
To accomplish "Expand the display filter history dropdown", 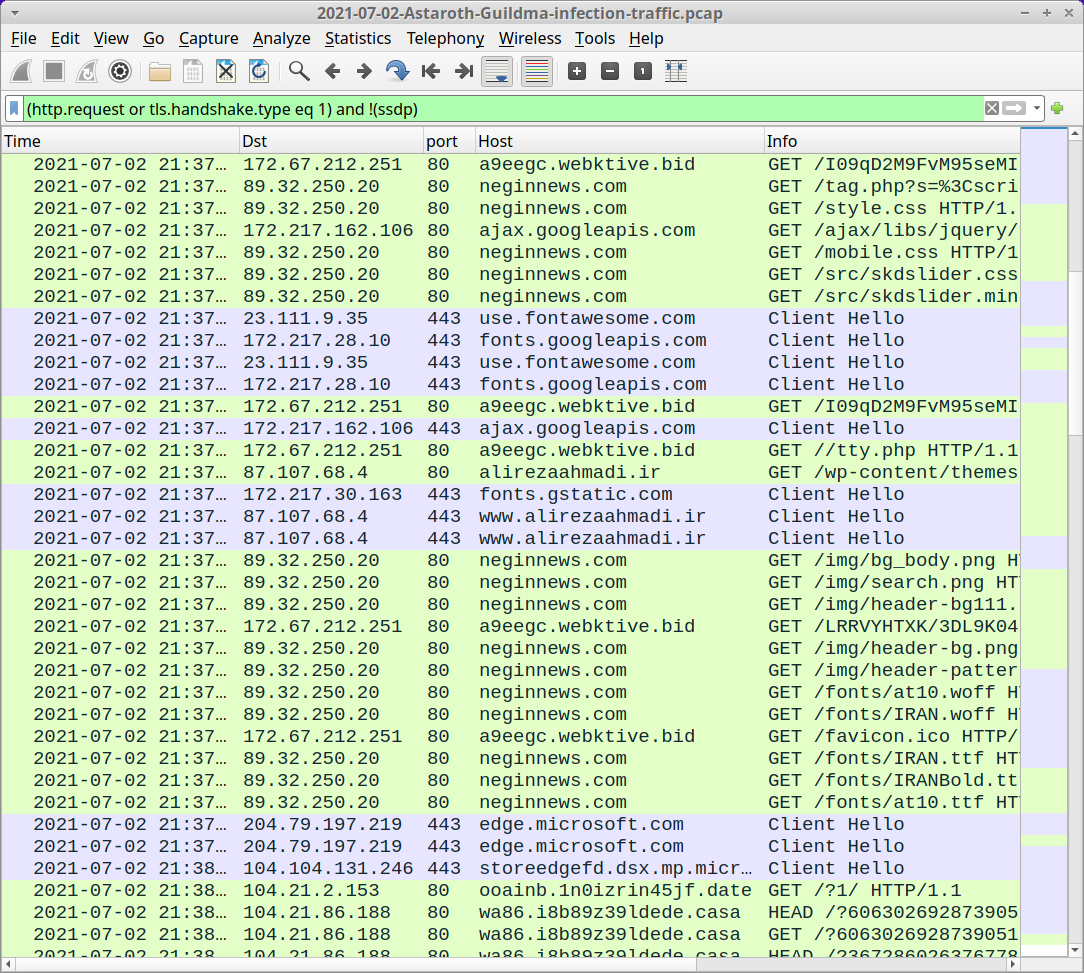I will pyautogui.click(x=1036, y=109).
